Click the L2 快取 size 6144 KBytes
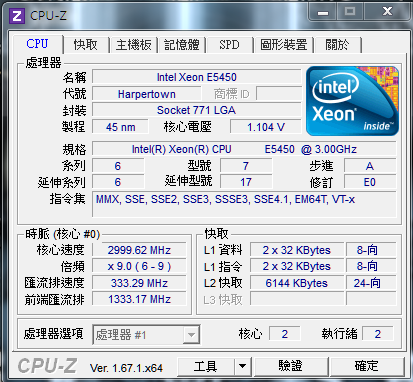This screenshot has width=413, height=382. (x=297, y=283)
